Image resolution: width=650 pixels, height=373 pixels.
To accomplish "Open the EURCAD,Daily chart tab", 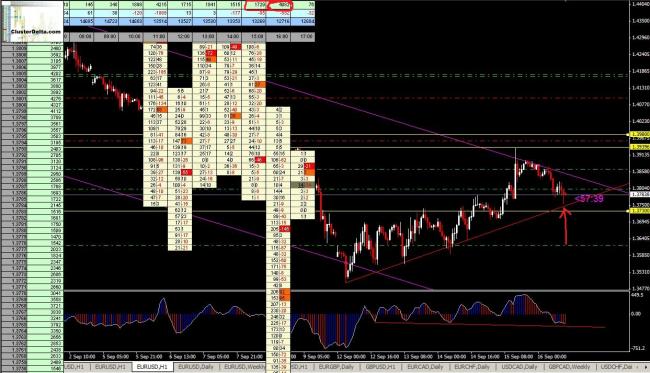I will pyautogui.click(x=425, y=367).
